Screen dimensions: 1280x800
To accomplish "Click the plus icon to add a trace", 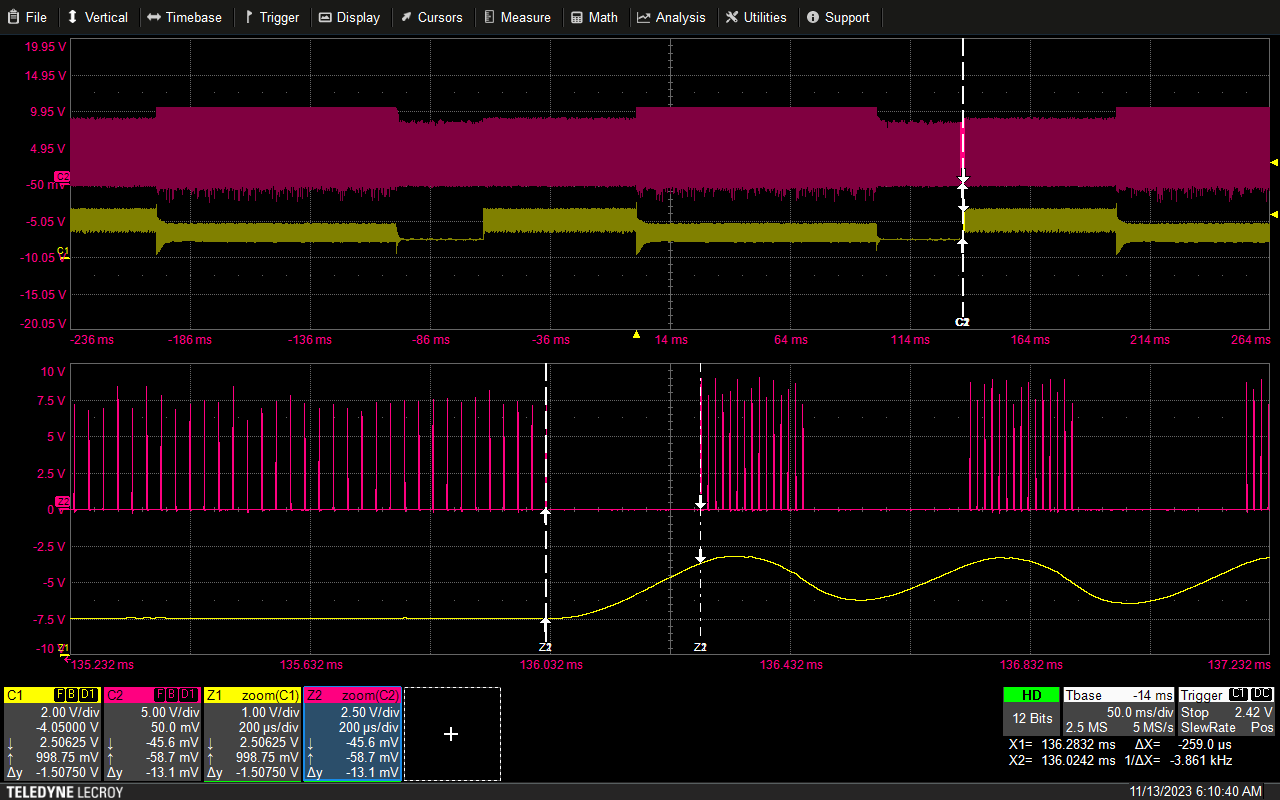I will click(x=451, y=734).
